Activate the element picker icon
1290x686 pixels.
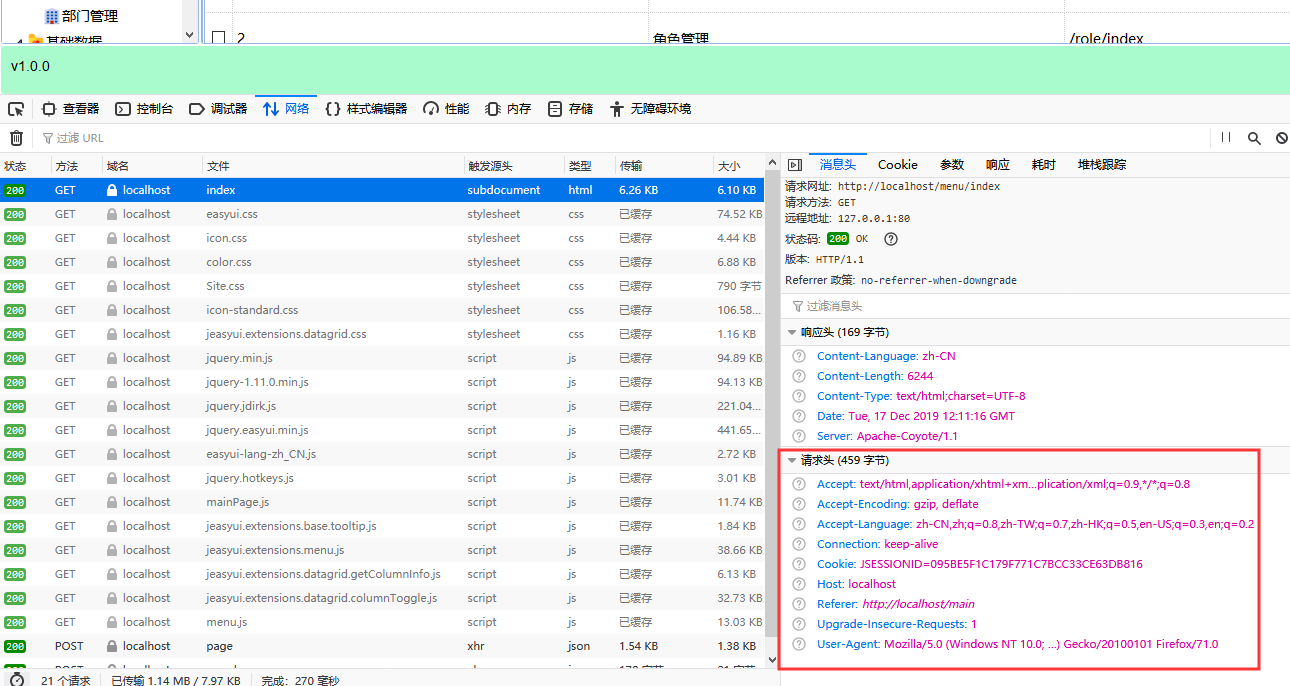[x=16, y=109]
